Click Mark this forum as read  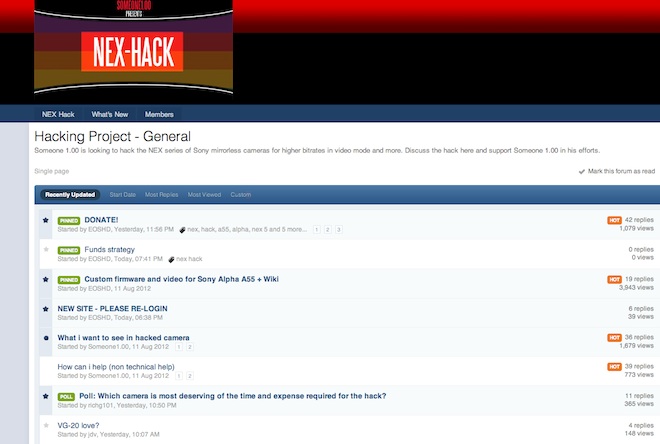[621, 171]
